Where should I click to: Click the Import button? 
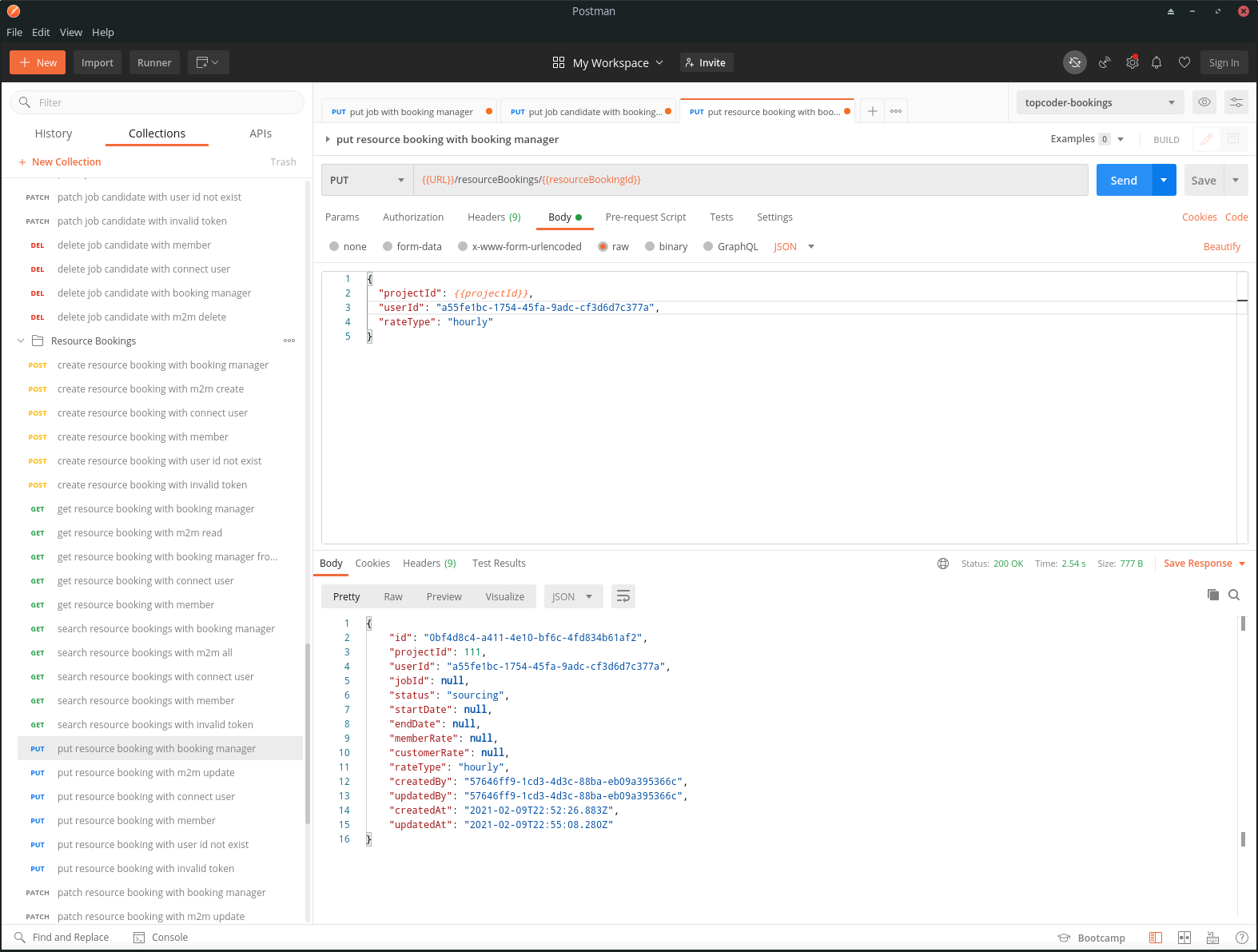(98, 62)
